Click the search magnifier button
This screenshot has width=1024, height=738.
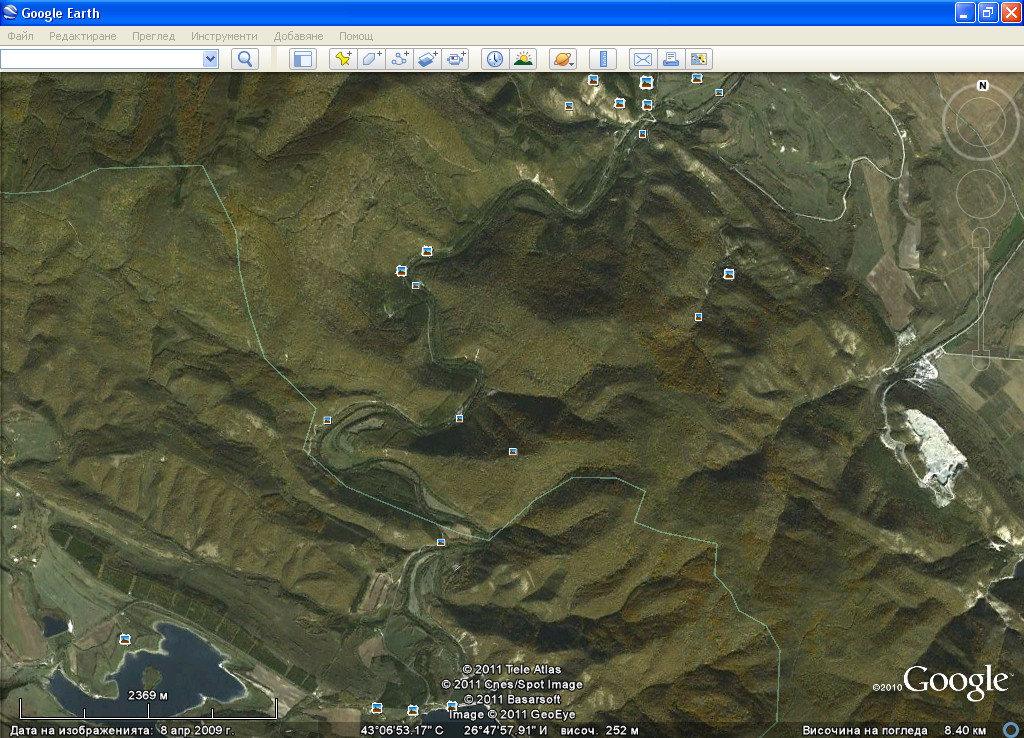[245, 59]
